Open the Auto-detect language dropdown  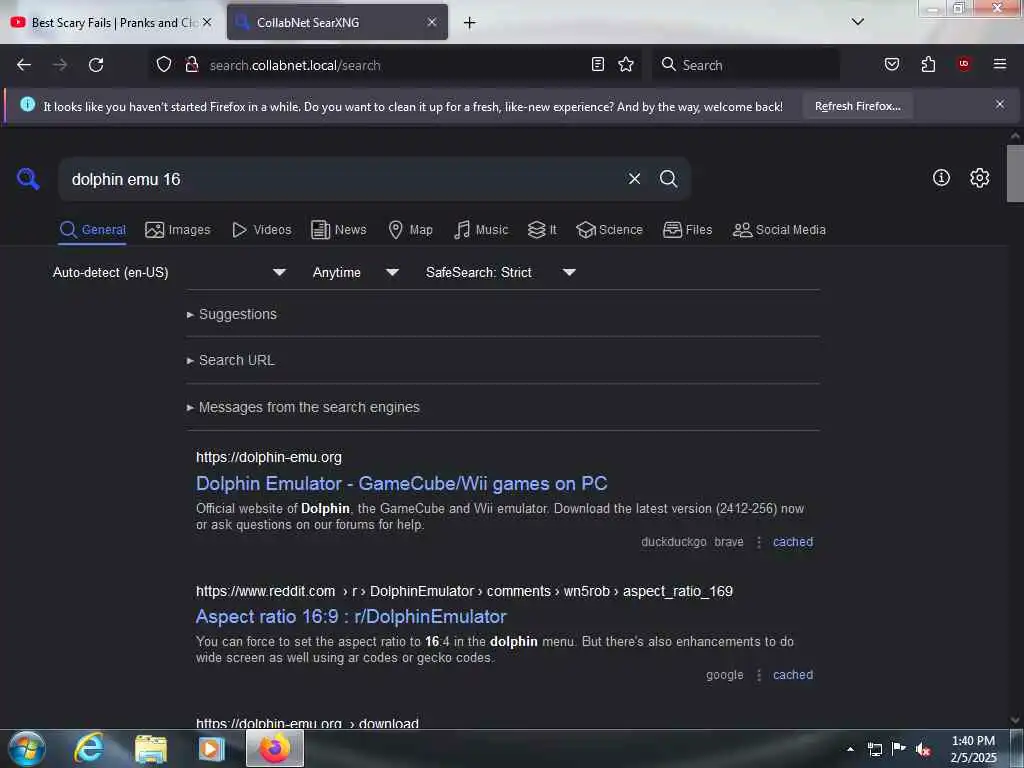[x=169, y=272]
